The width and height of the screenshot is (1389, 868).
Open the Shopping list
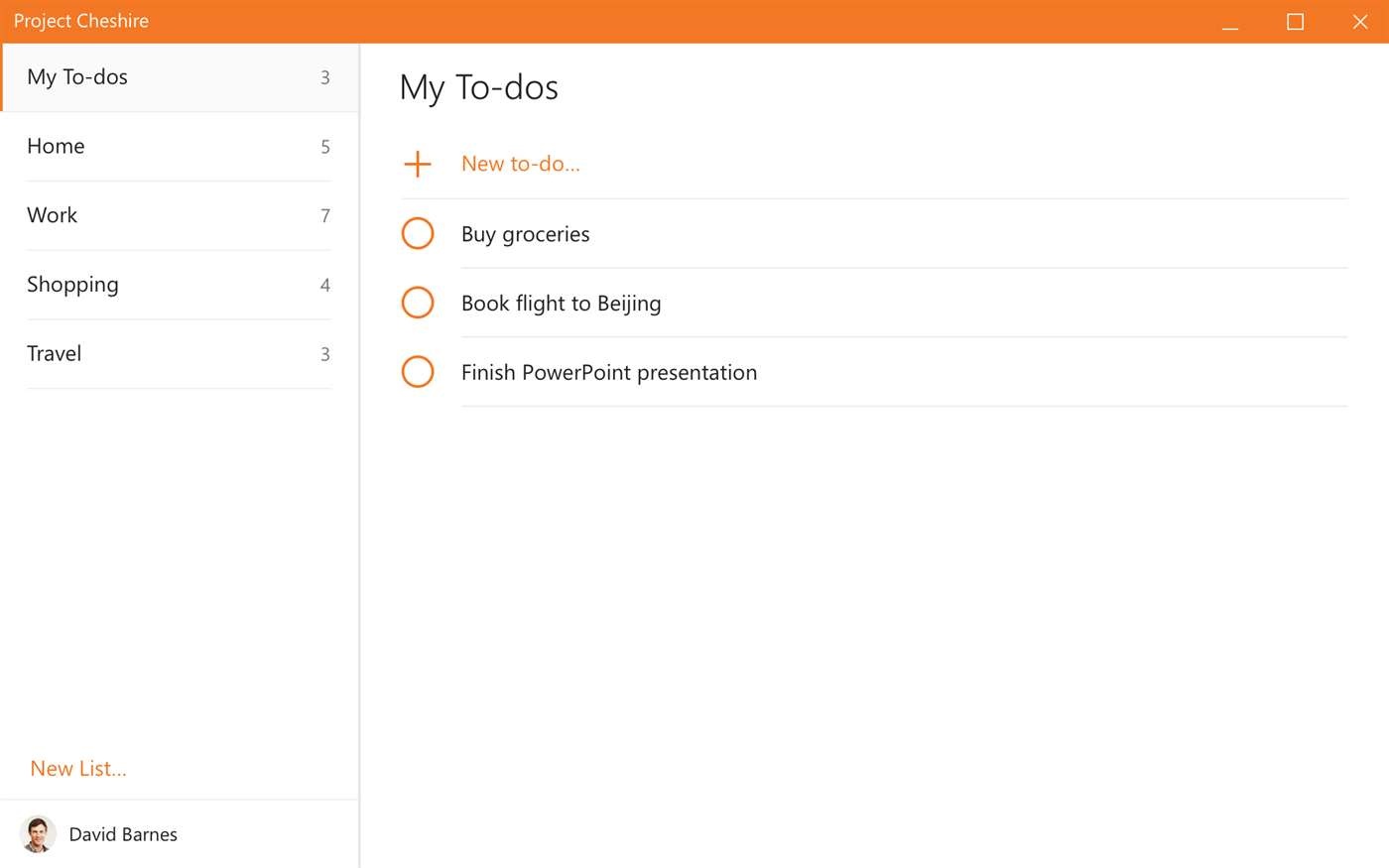[x=180, y=285]
